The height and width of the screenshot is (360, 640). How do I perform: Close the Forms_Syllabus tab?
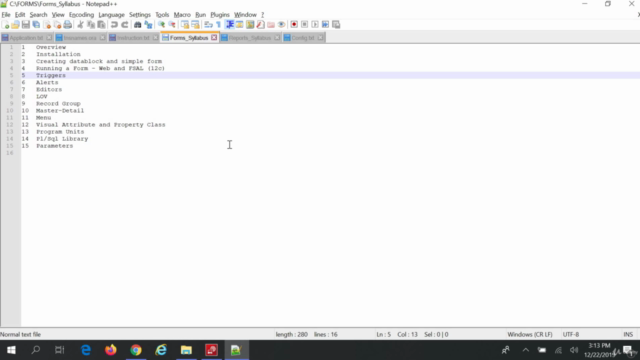(x=214, y=38)
